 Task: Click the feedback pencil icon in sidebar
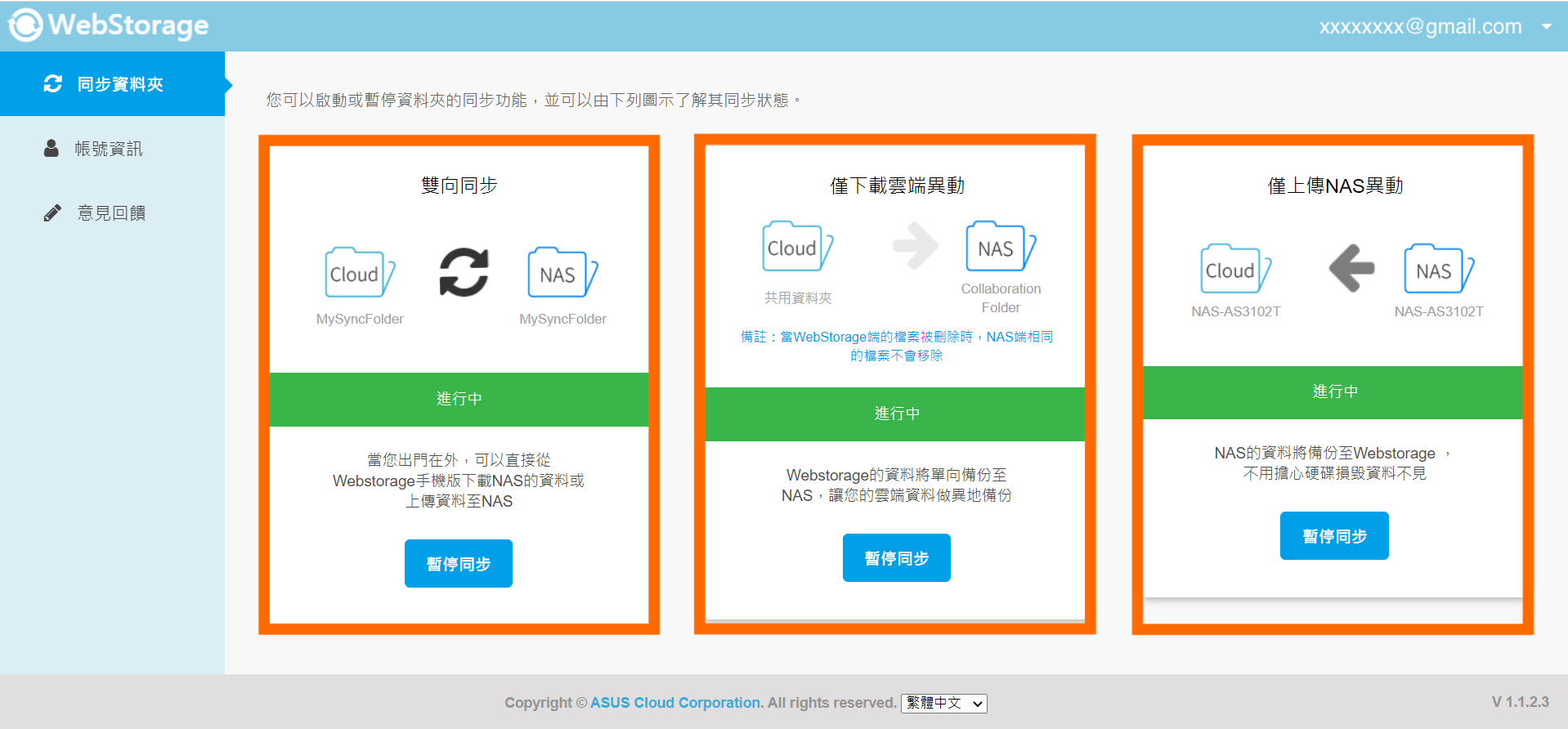[x=52, y=213]
